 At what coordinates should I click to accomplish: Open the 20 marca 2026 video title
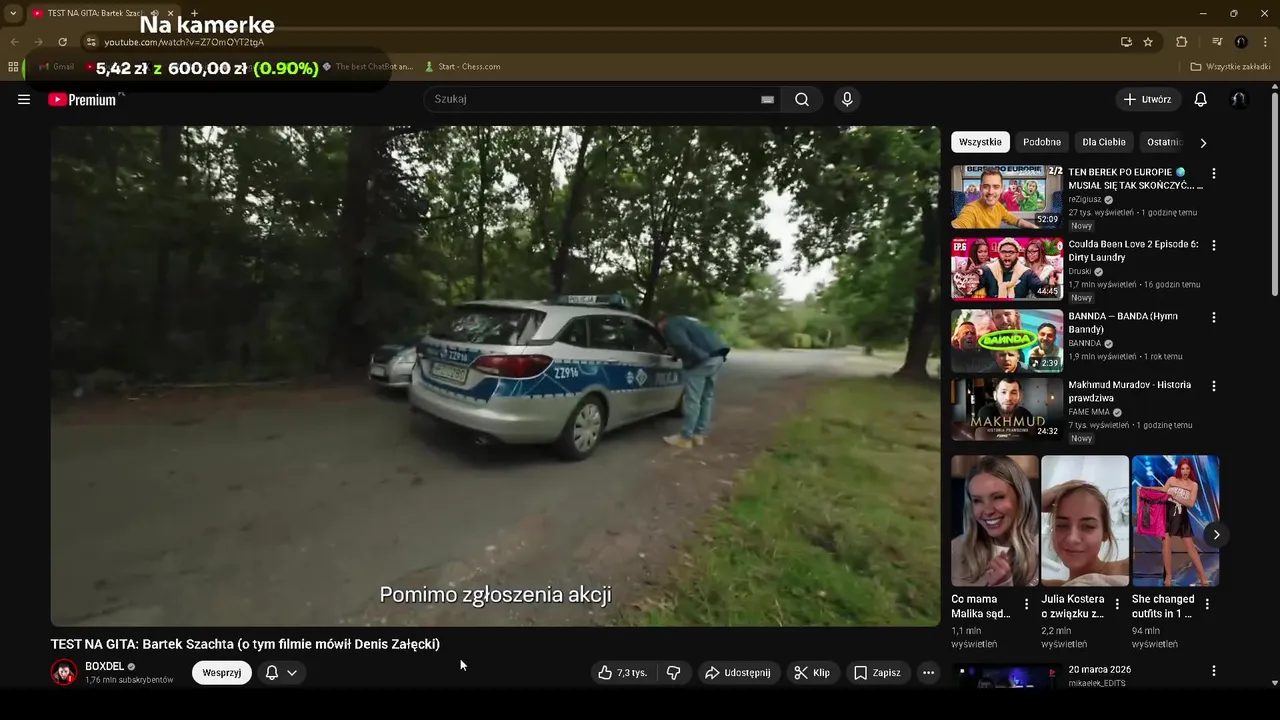click(x=1100, y=670)
